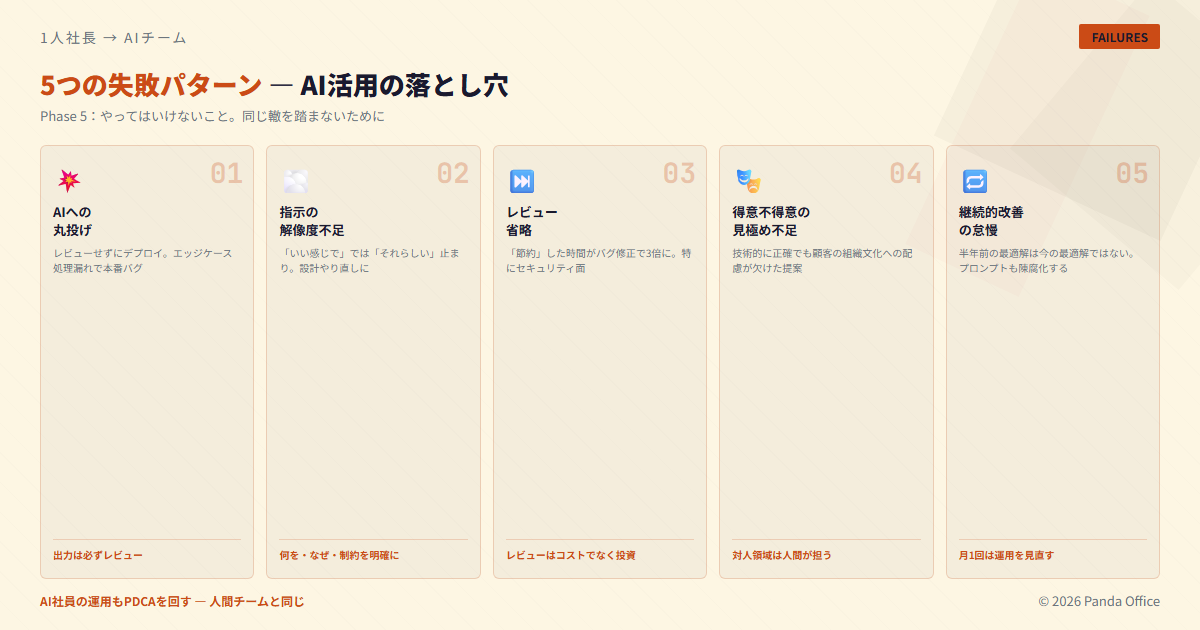Click the © 2026 Panda Office copyright text
This screenshot has height=630, width=1200.
point(1098,601)
